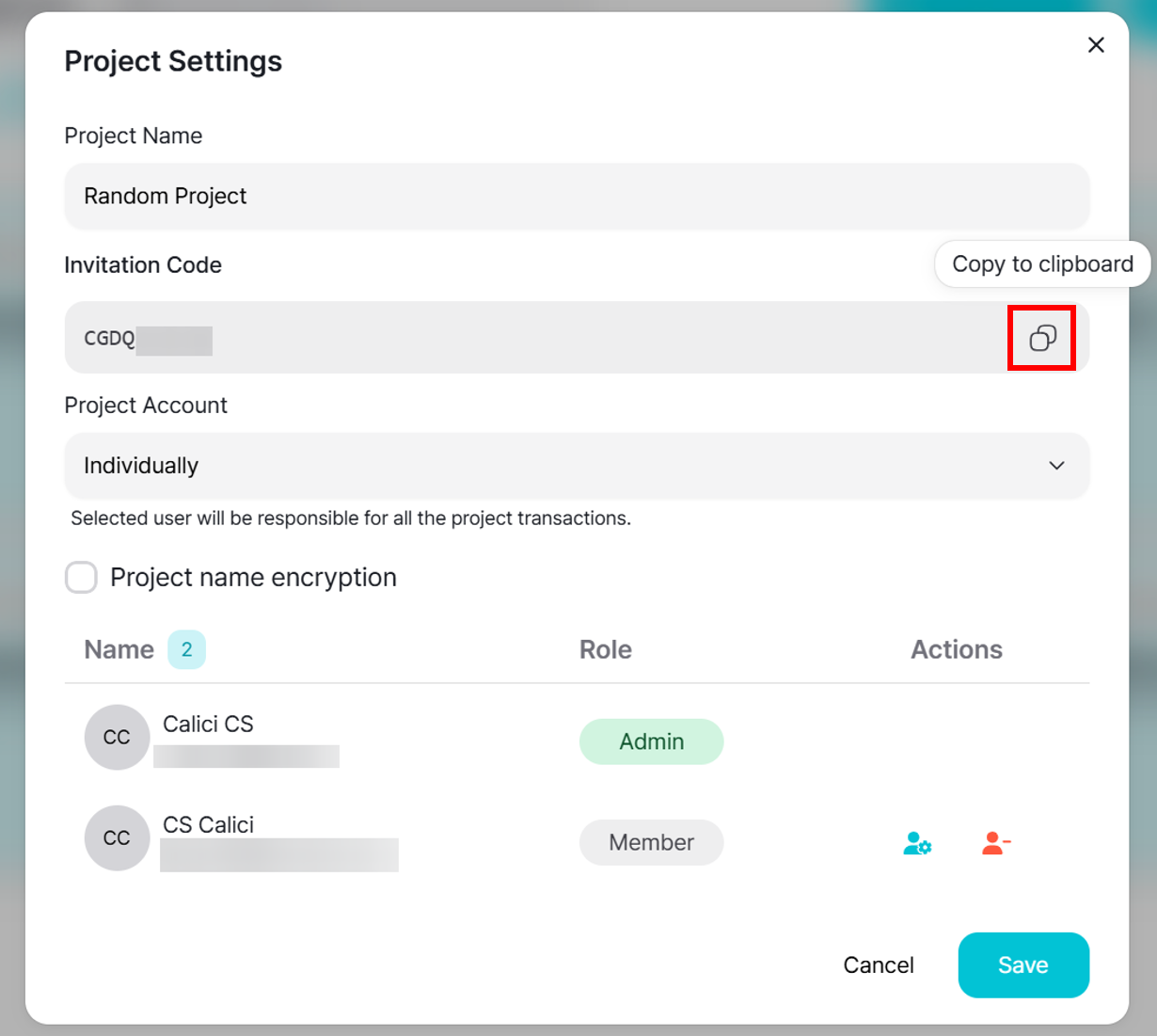This screenshot has width=1157, height=1036.
Task: Click the member count badge
Action: pyautogui.click(x=186, y=649)
